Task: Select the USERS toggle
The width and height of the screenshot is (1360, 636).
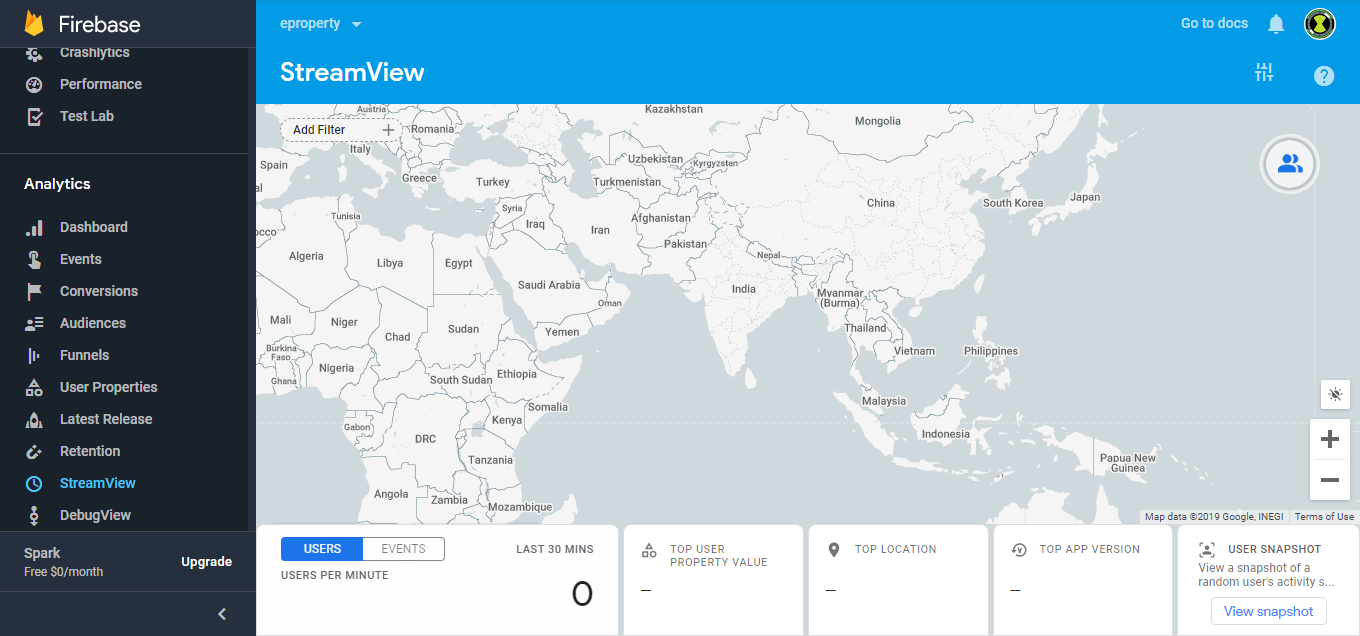Action: [322, 548]
